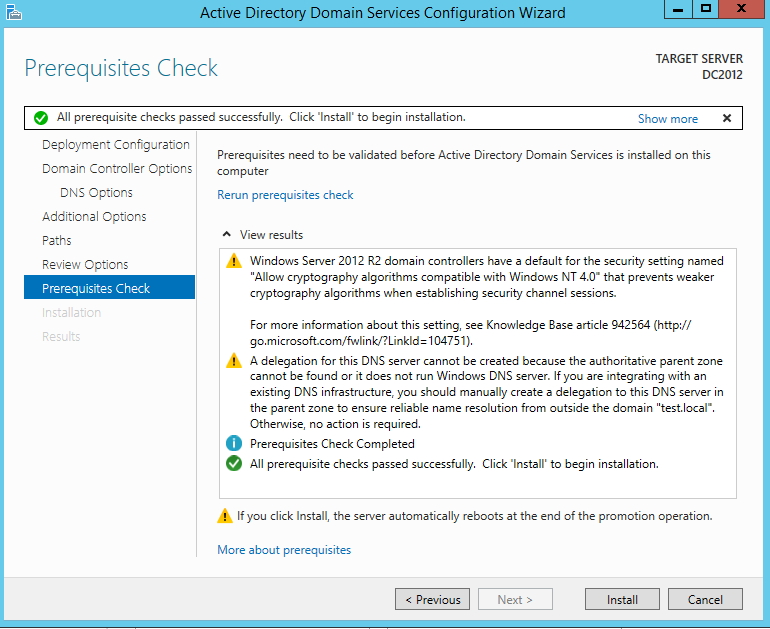Click the disabled Next button

[515, 599]
